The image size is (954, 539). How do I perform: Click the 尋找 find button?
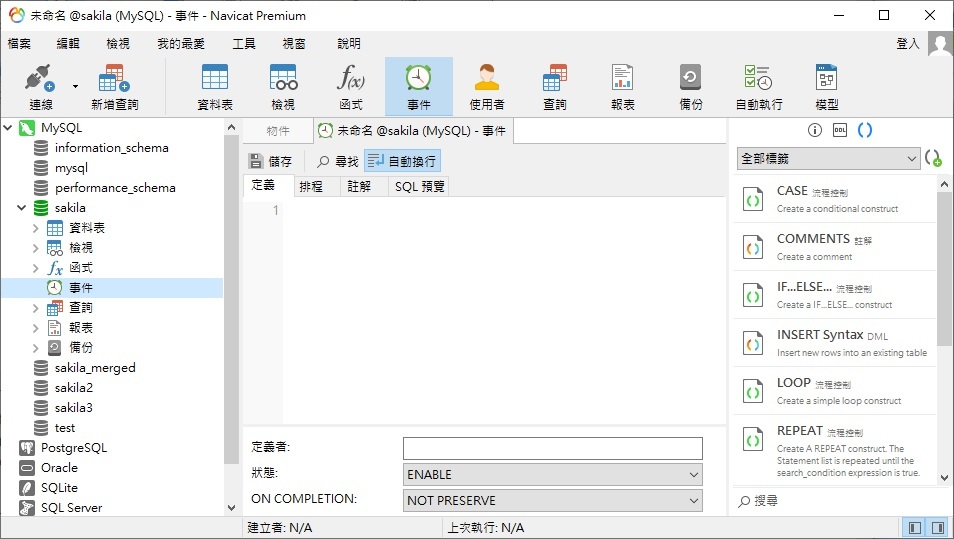point(338,161)
